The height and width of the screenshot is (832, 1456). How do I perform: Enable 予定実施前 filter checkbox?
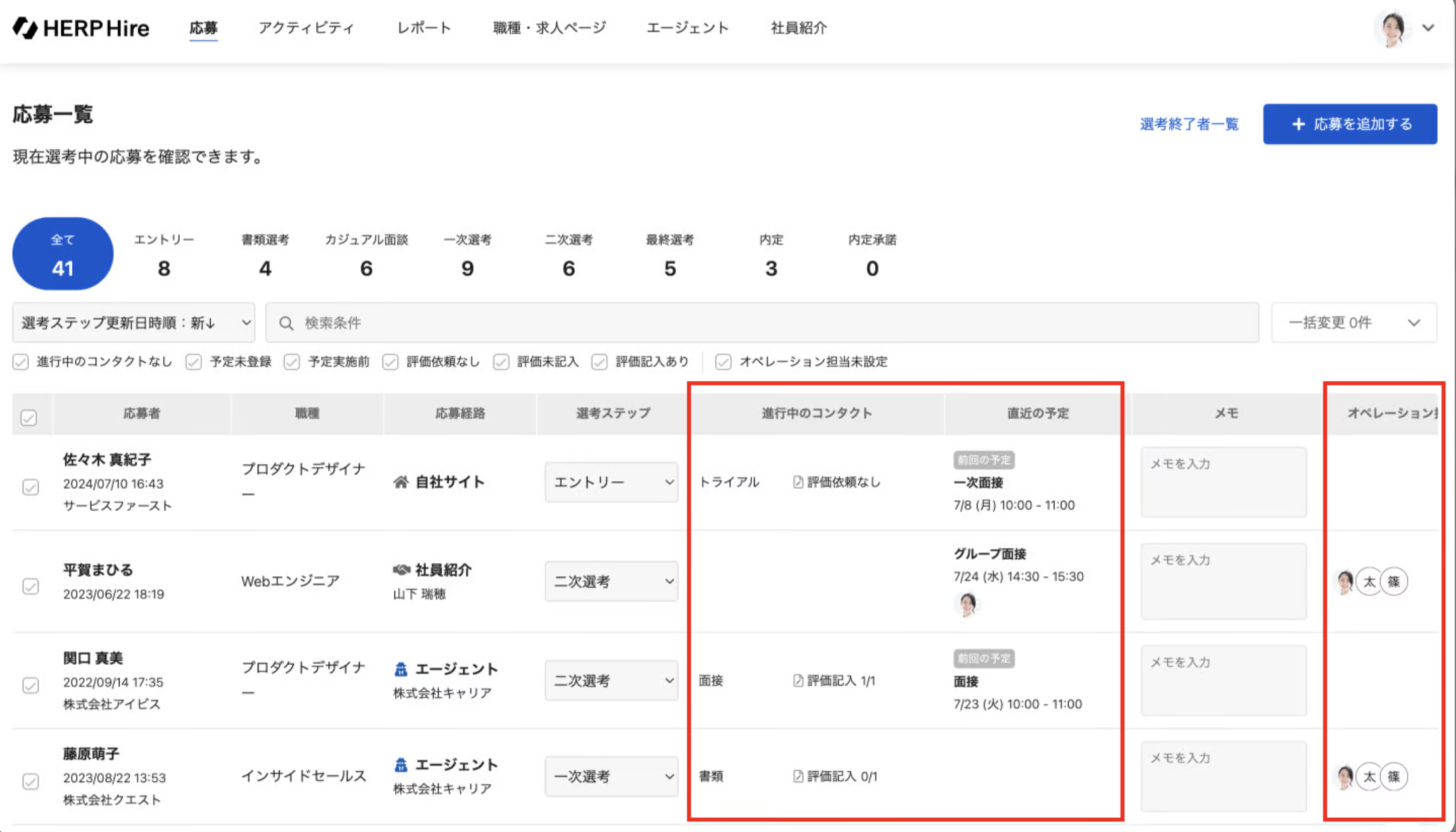click(292, 362)
